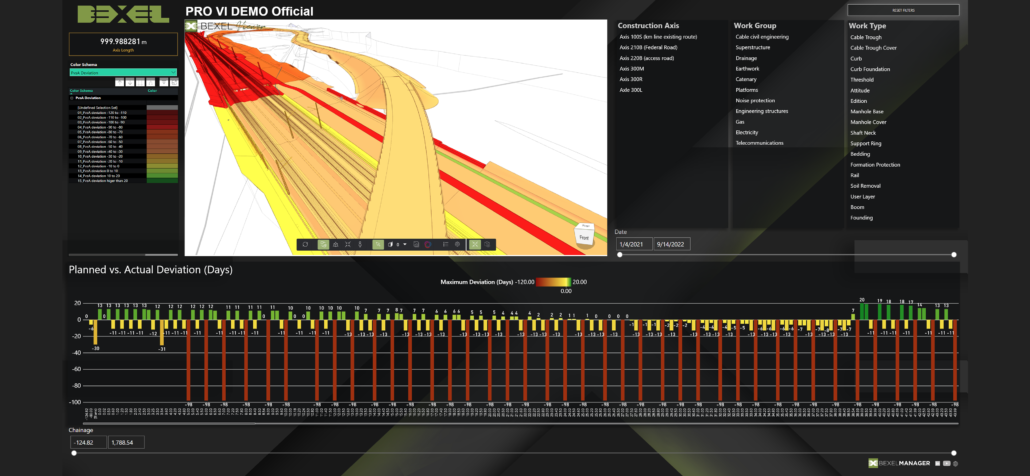Toggle the green selection arrow button in viewer toolbar
Image resolution: width=1030 pixels, height=476 pixels.
(377, 244)
